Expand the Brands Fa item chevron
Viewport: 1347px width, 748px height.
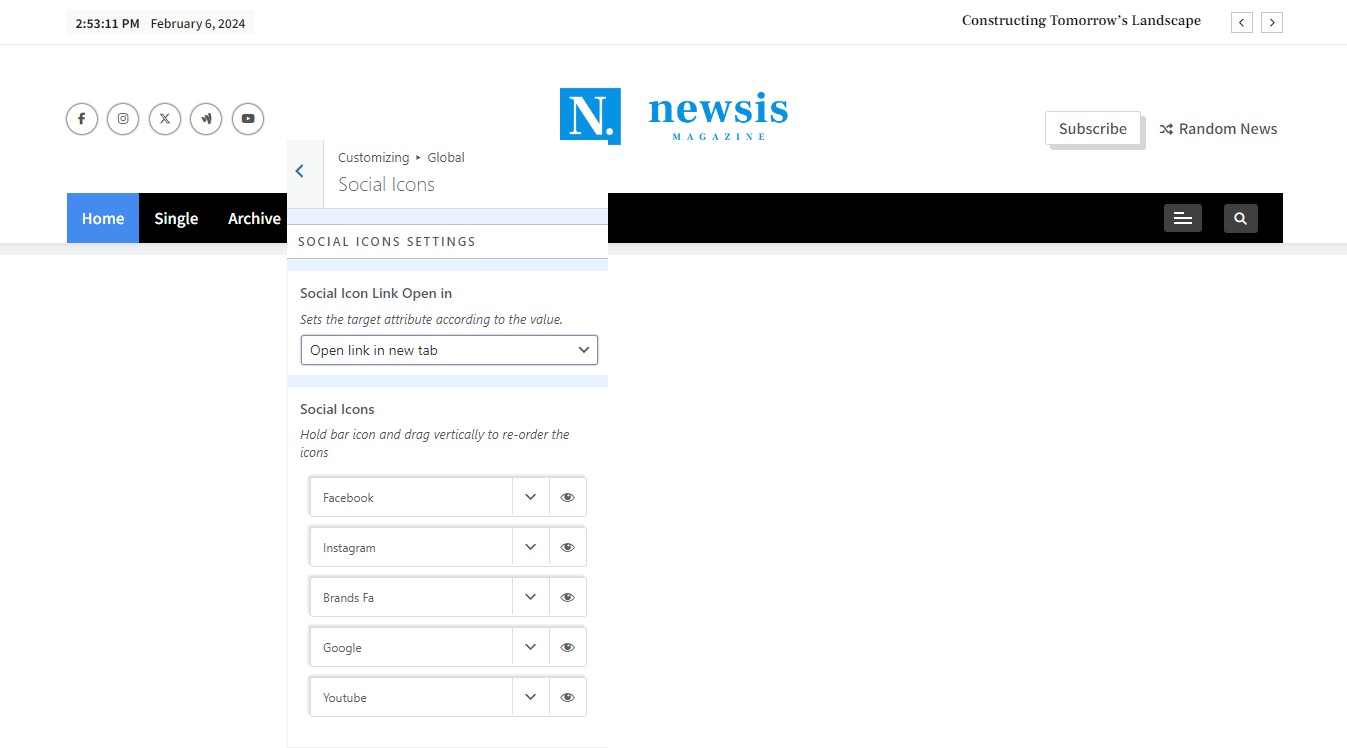point(530,597)
